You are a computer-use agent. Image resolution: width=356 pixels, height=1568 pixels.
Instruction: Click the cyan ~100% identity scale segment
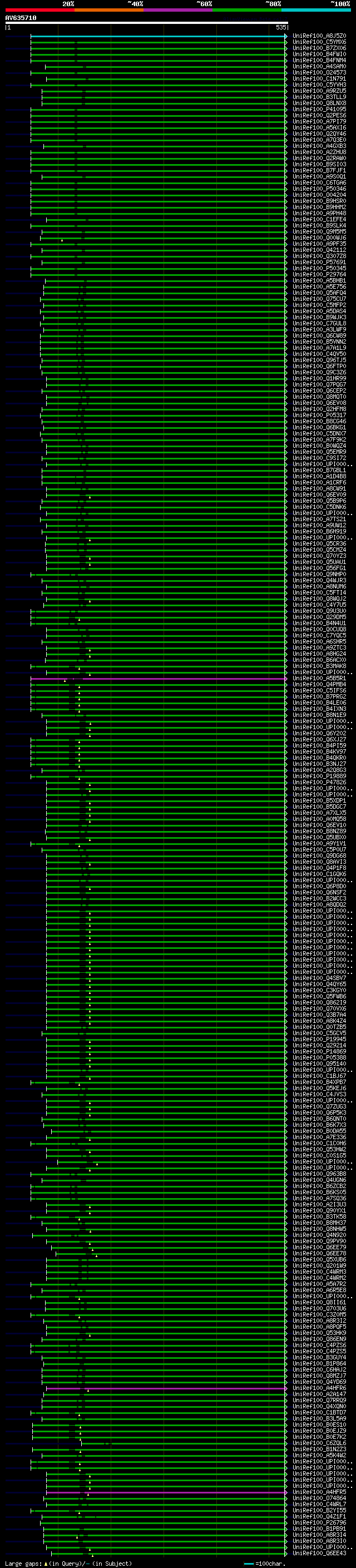[317, 10]
